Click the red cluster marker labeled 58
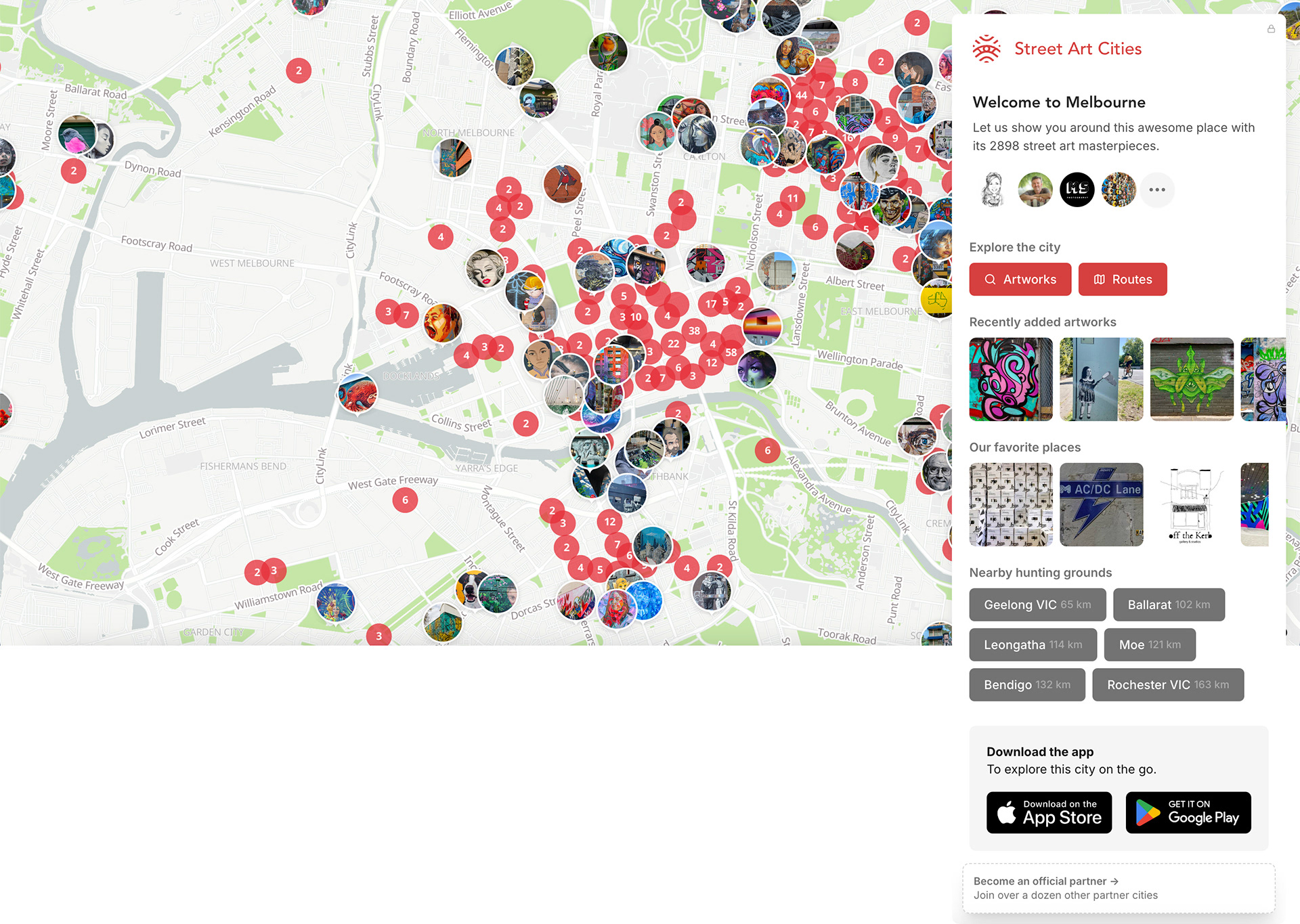The image size is (1300, 924). [731, 352]
